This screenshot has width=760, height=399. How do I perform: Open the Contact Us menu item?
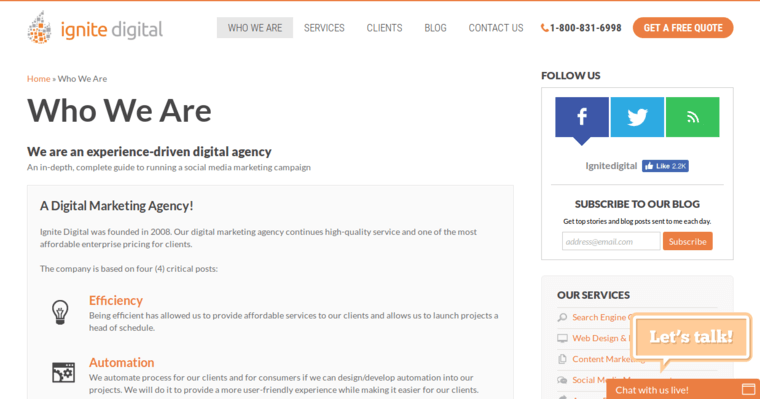coord(496,28)
